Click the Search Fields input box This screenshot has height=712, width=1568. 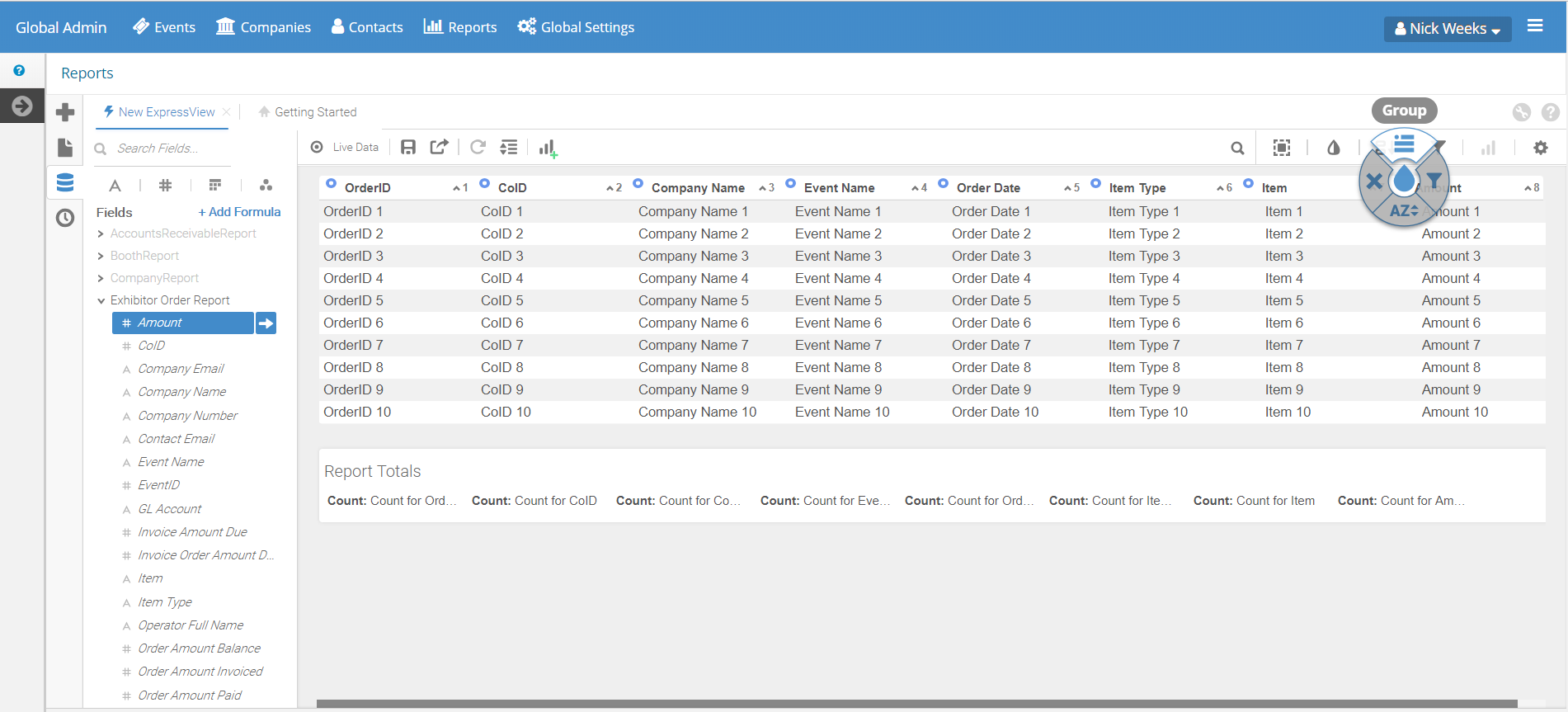click(194, 149)
